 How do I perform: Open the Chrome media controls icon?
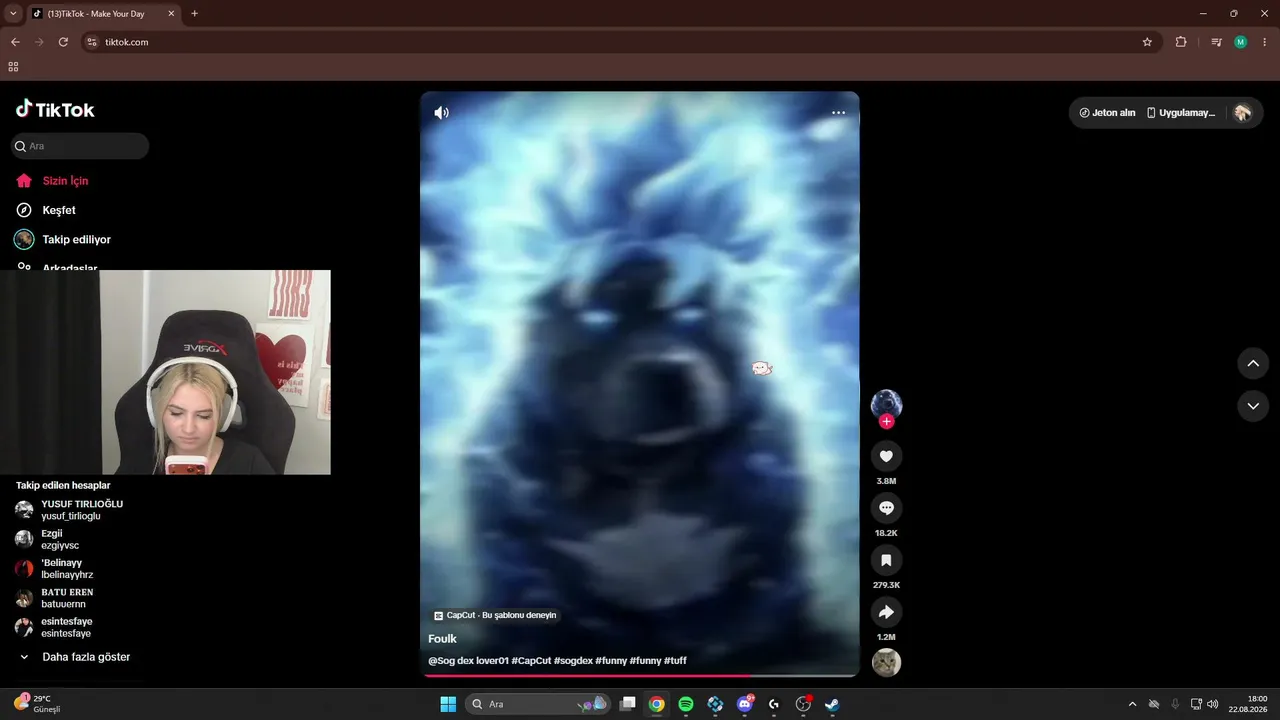(x=1216, y=42)
